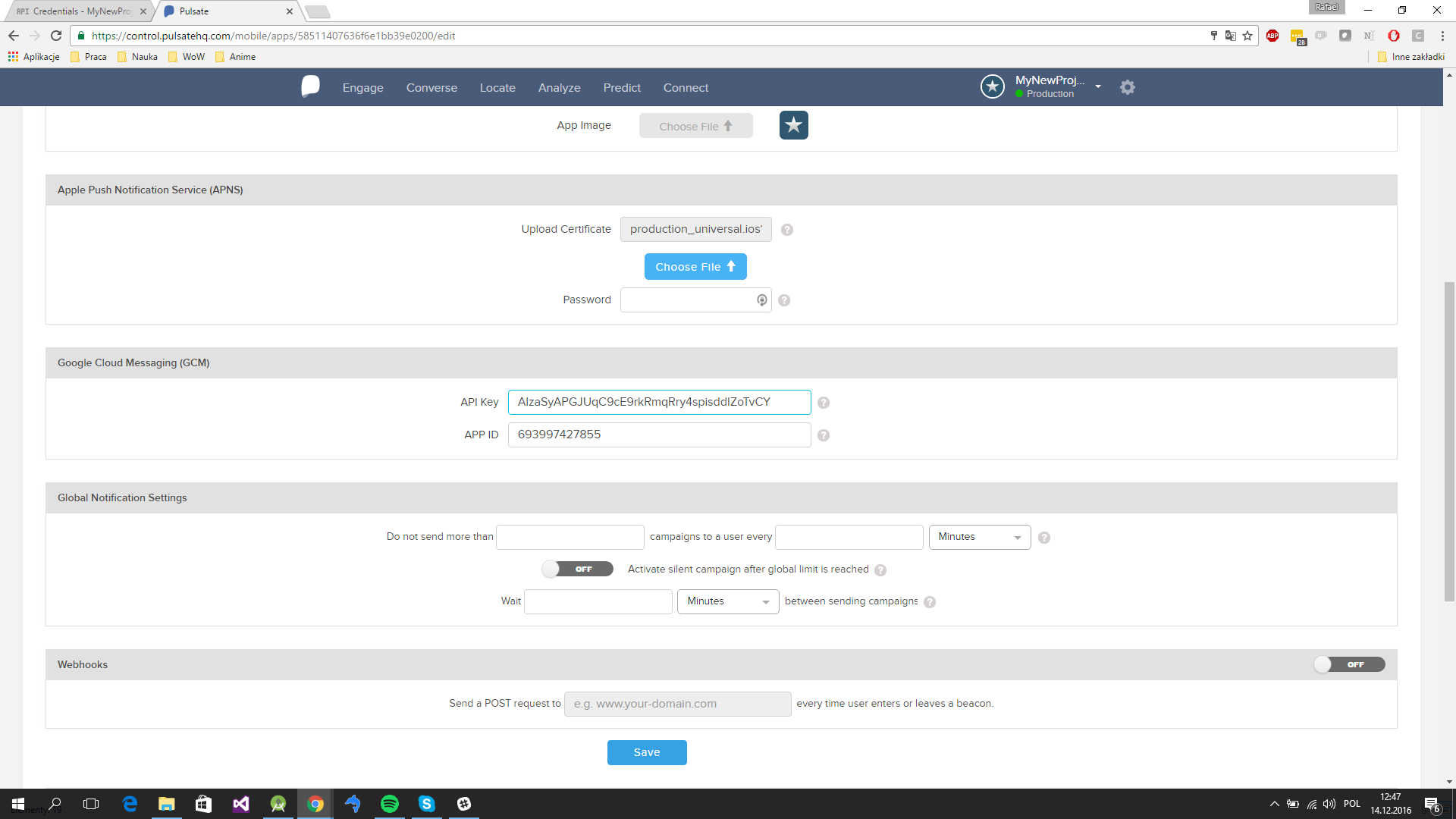
Task: Click the blue Save button
Action: point(647,752)
